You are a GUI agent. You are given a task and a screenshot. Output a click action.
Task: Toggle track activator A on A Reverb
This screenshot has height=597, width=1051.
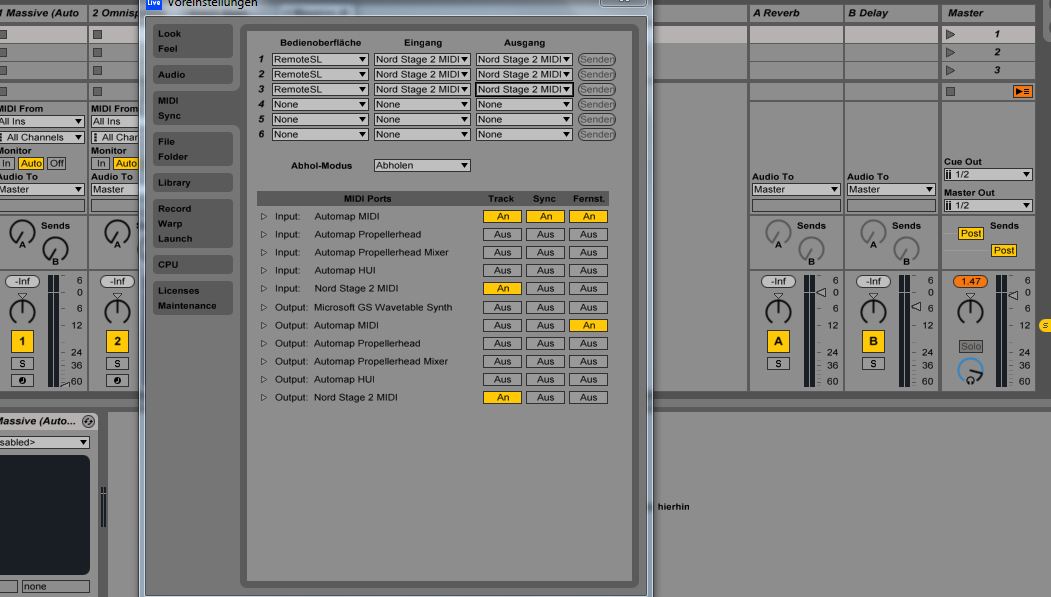tap(778, 341)
